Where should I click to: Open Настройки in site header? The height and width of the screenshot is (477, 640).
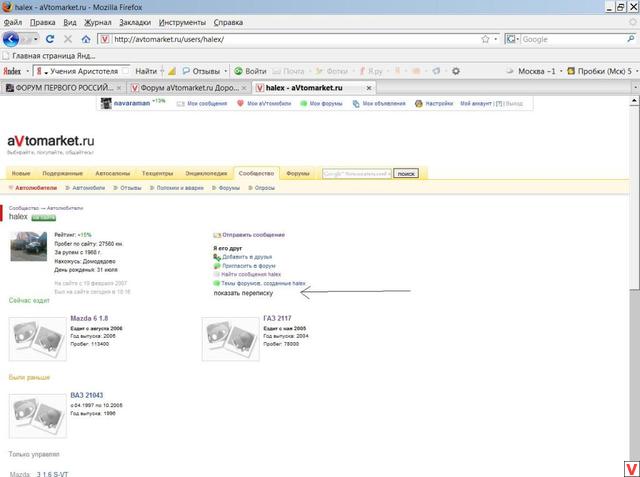pyautogui.click(x=434, y=104)
